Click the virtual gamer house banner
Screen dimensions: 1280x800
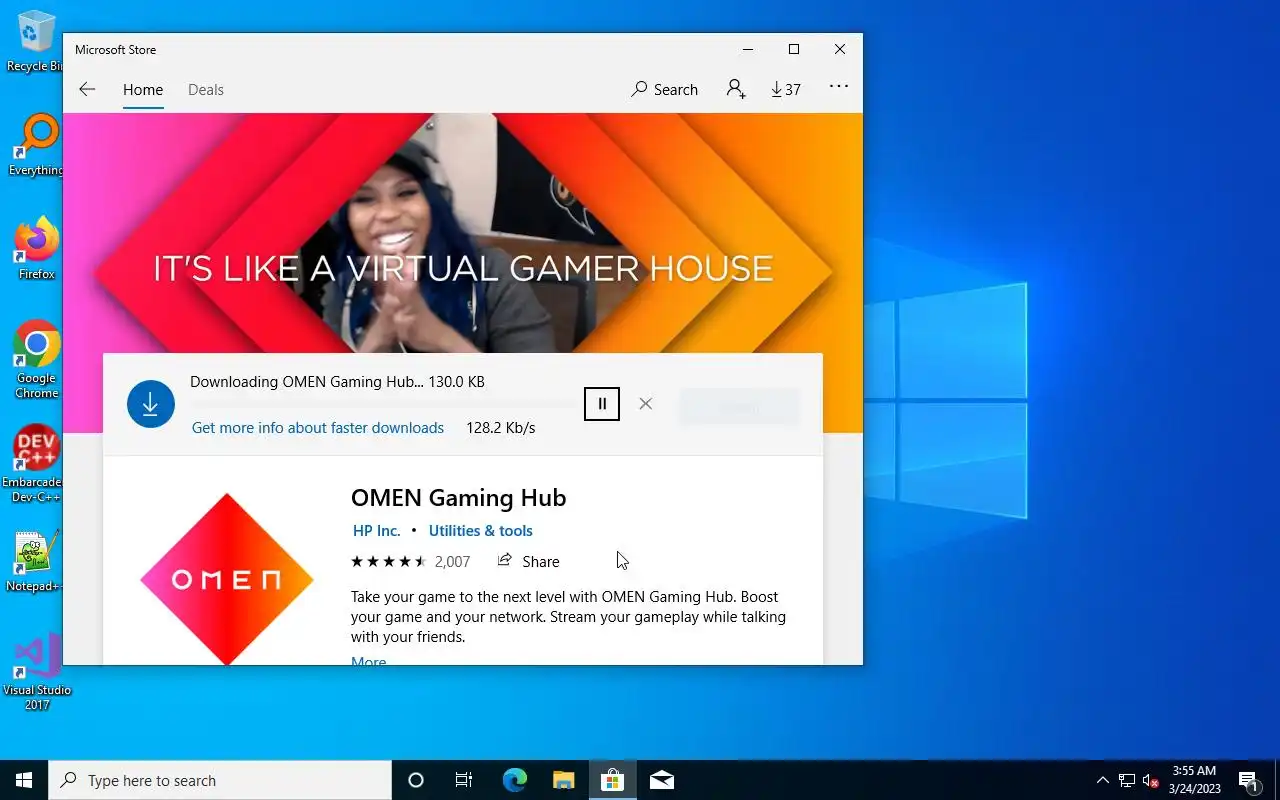(x=463, y=233)
